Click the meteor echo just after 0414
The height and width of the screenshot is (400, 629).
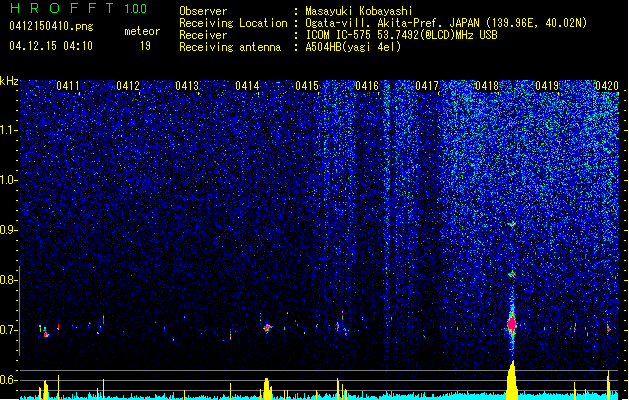(x=267, y=328)
